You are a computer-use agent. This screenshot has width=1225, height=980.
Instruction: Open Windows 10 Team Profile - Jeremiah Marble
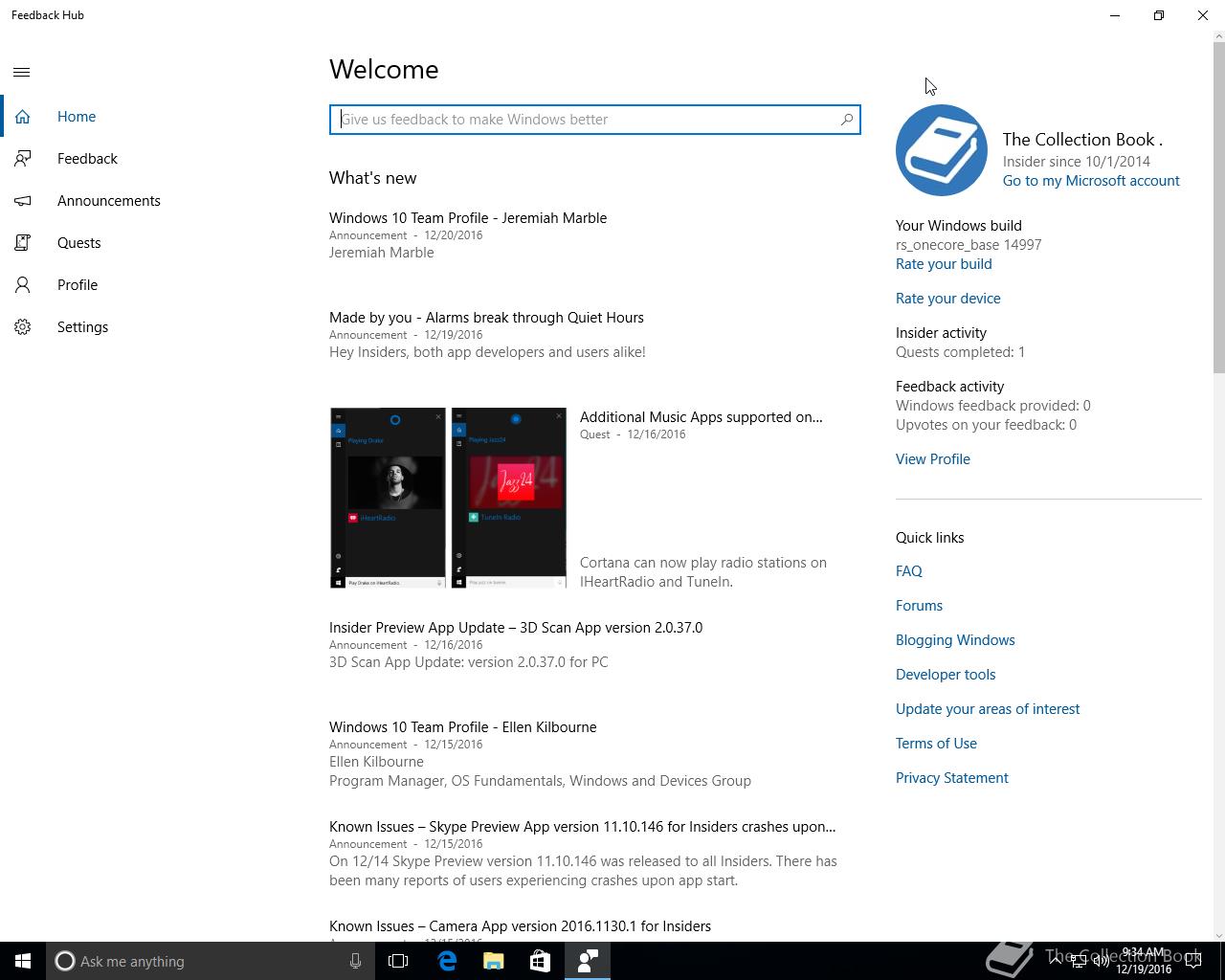[x=468, y=218]
